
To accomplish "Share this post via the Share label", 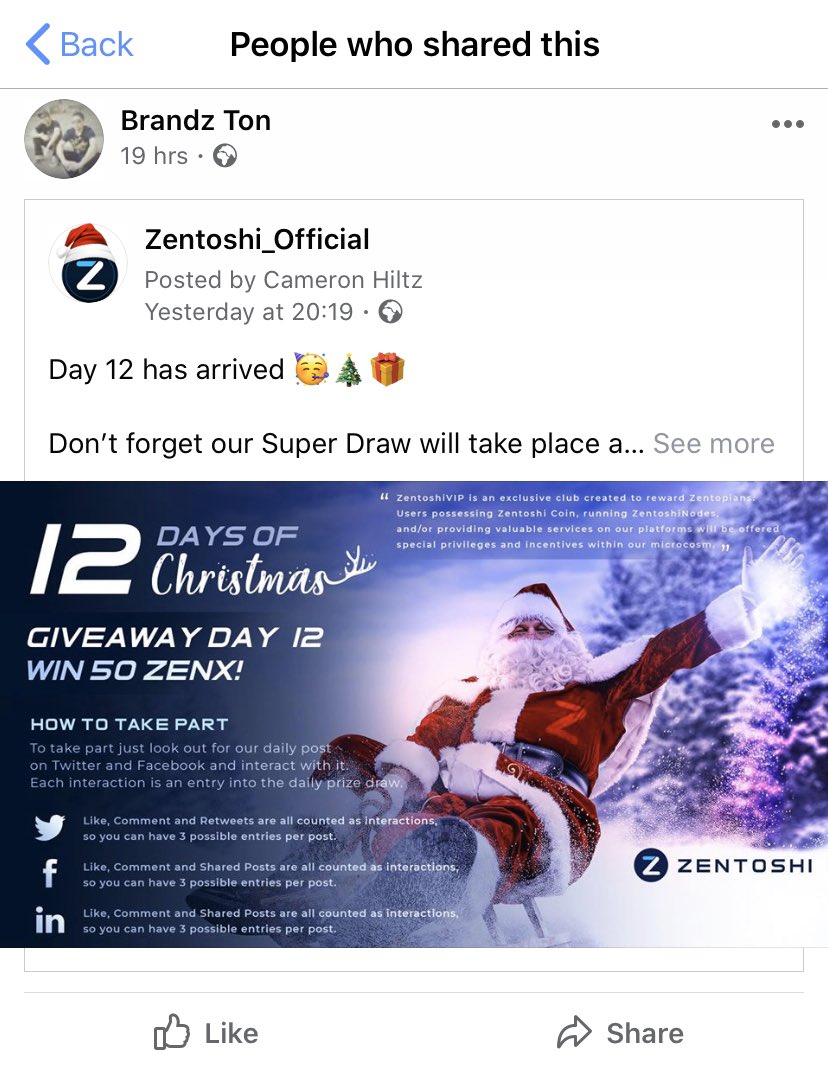I will tap(645, 1033).
